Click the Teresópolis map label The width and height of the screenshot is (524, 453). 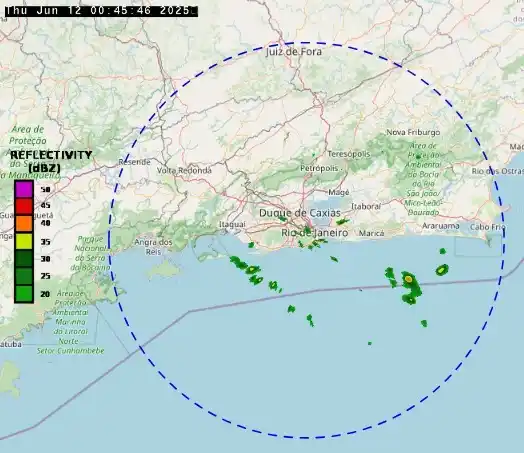coord(349,154)
